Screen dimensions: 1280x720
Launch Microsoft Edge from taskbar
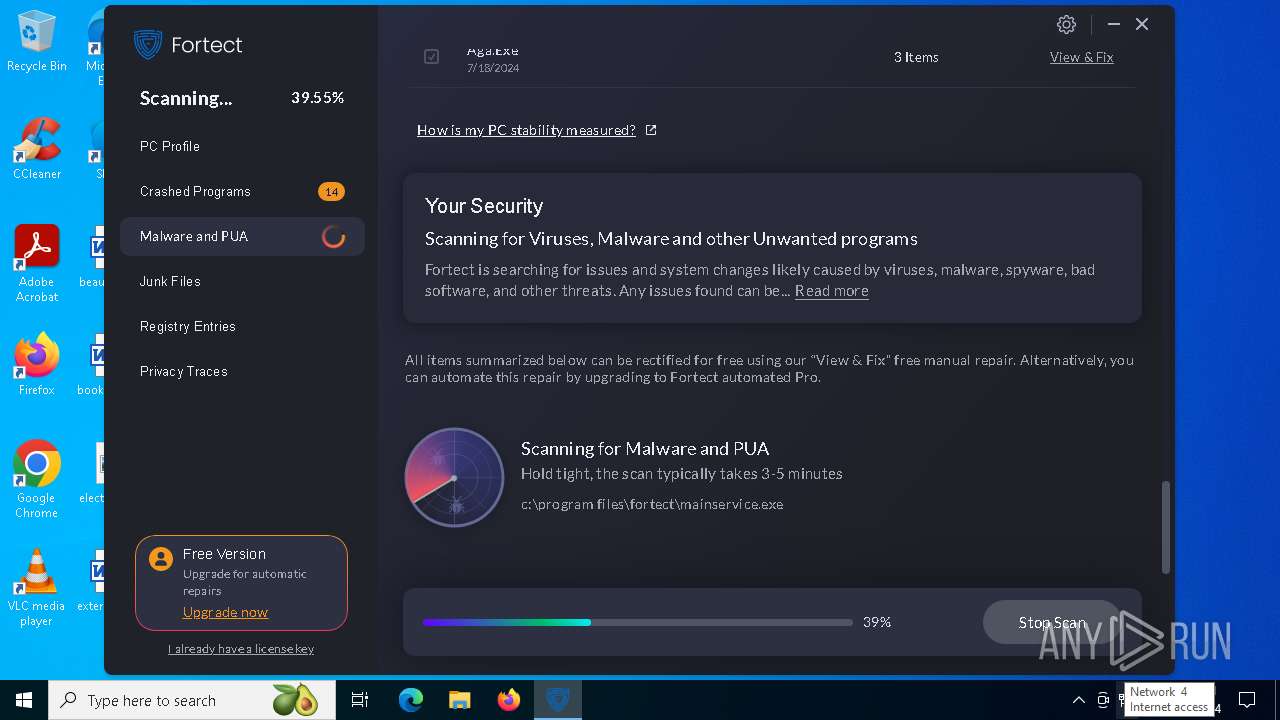point(411,700)
